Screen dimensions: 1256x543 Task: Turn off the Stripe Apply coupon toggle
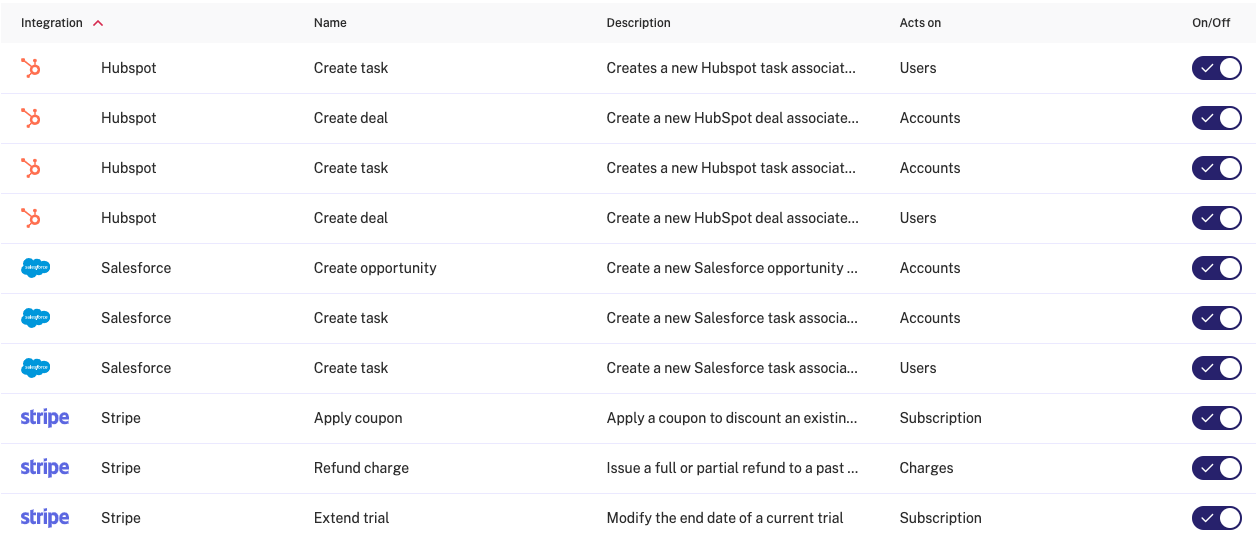[x=1216, y=418]
